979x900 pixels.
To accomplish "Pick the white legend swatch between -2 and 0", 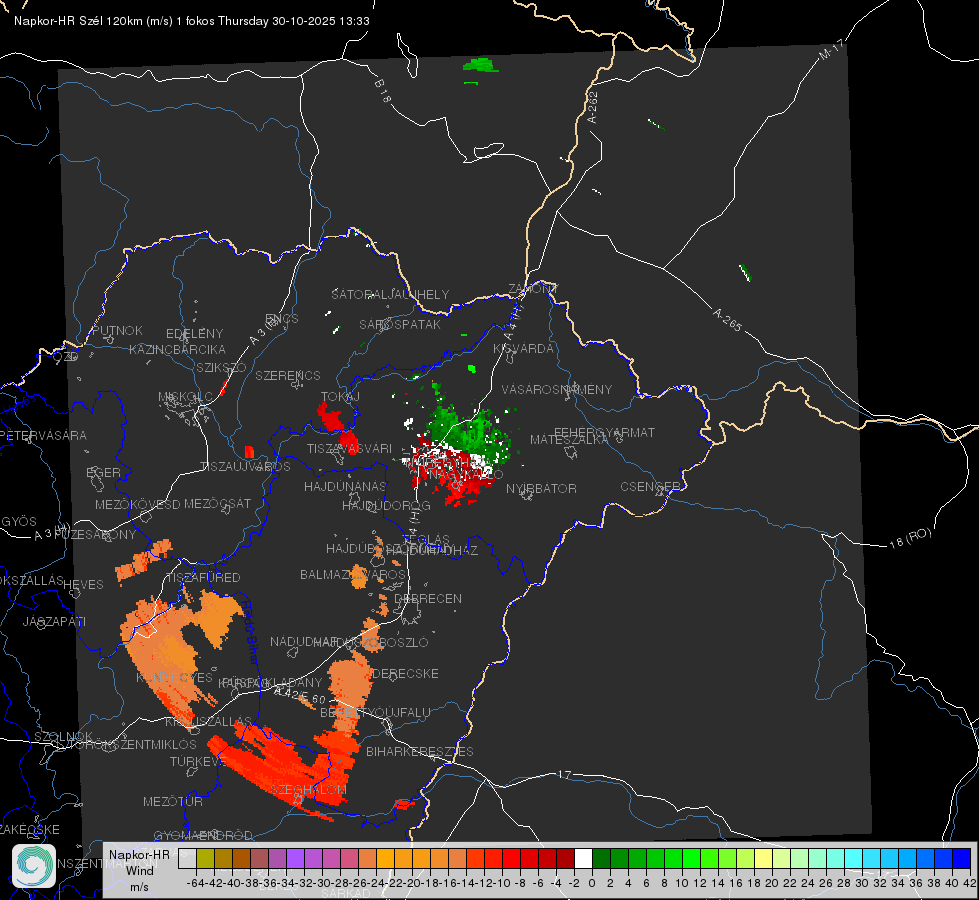I will coord(583,858).
